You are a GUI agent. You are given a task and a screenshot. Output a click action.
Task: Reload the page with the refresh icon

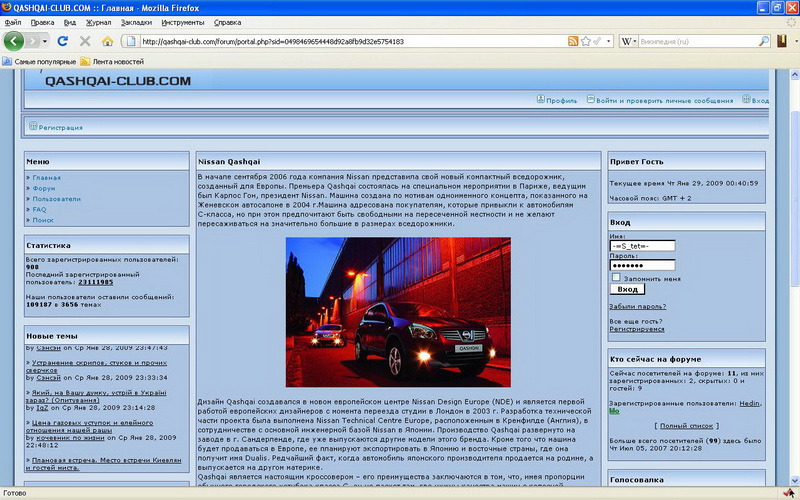click(x=63, y=41)
